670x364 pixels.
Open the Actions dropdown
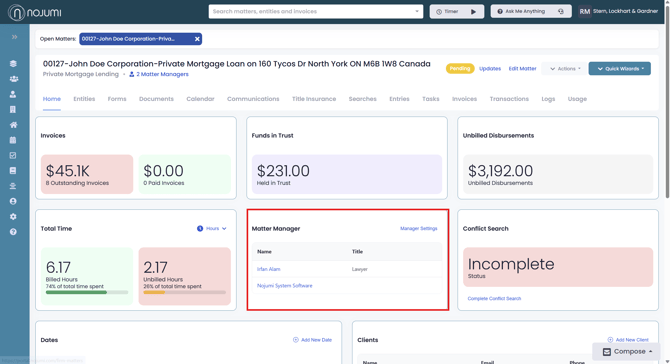tap(565, 68)
